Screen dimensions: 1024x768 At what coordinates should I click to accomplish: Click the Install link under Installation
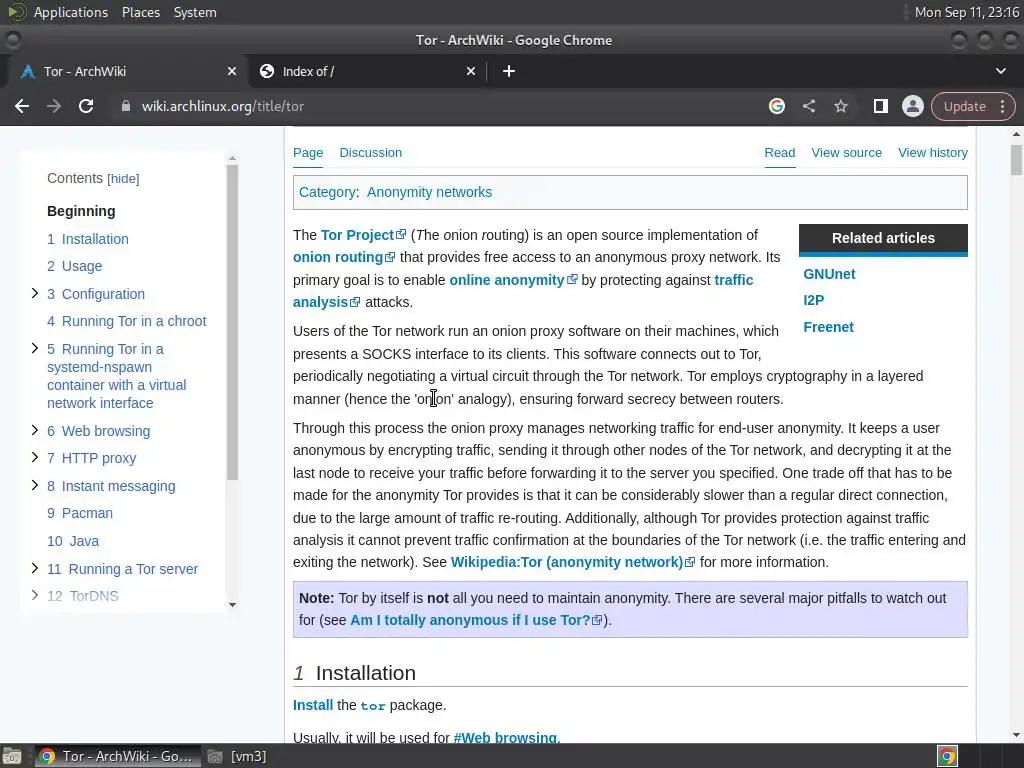tap(313, 705)
